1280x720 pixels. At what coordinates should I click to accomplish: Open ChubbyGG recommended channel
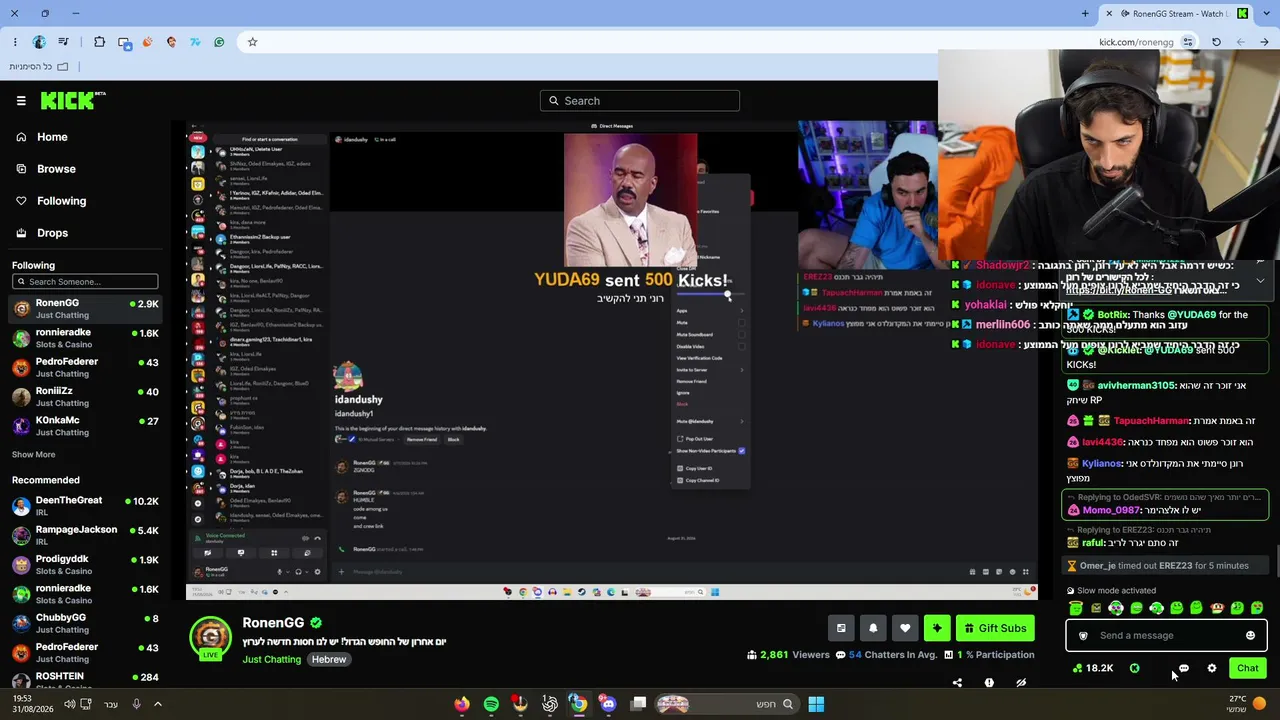[85, 624]
